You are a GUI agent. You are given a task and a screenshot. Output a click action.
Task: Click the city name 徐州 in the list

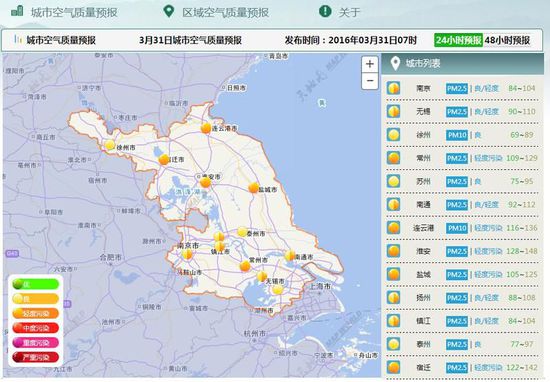tap(423, 135)
